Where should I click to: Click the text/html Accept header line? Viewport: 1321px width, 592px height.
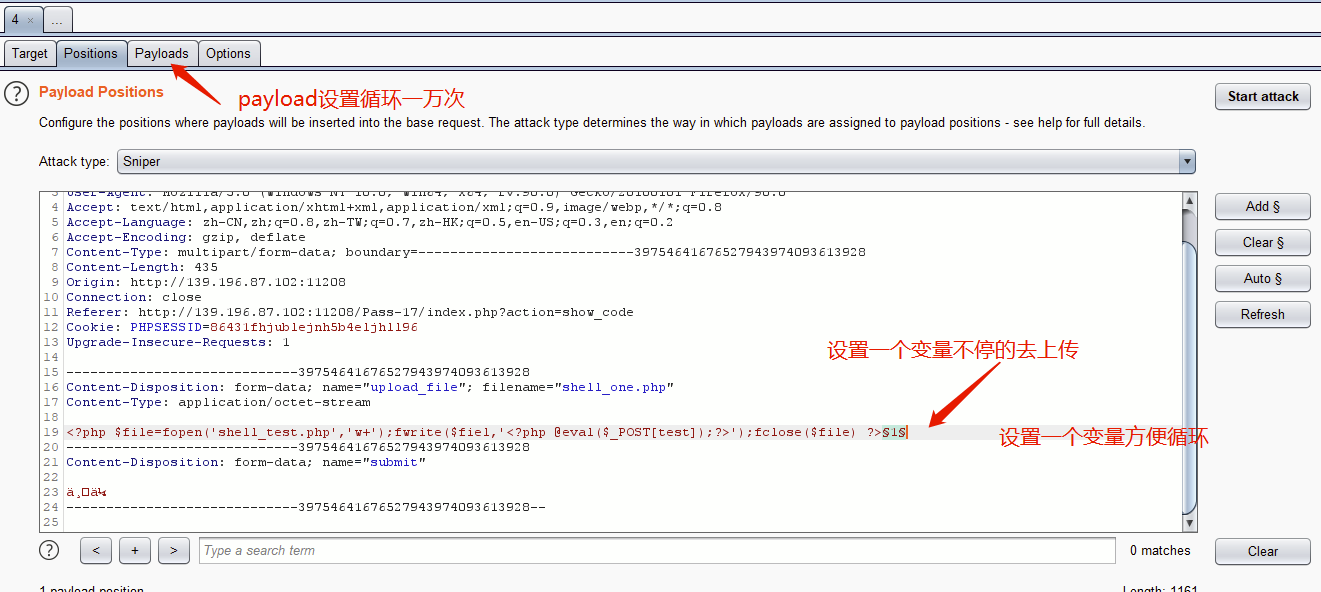click(394, 207)
